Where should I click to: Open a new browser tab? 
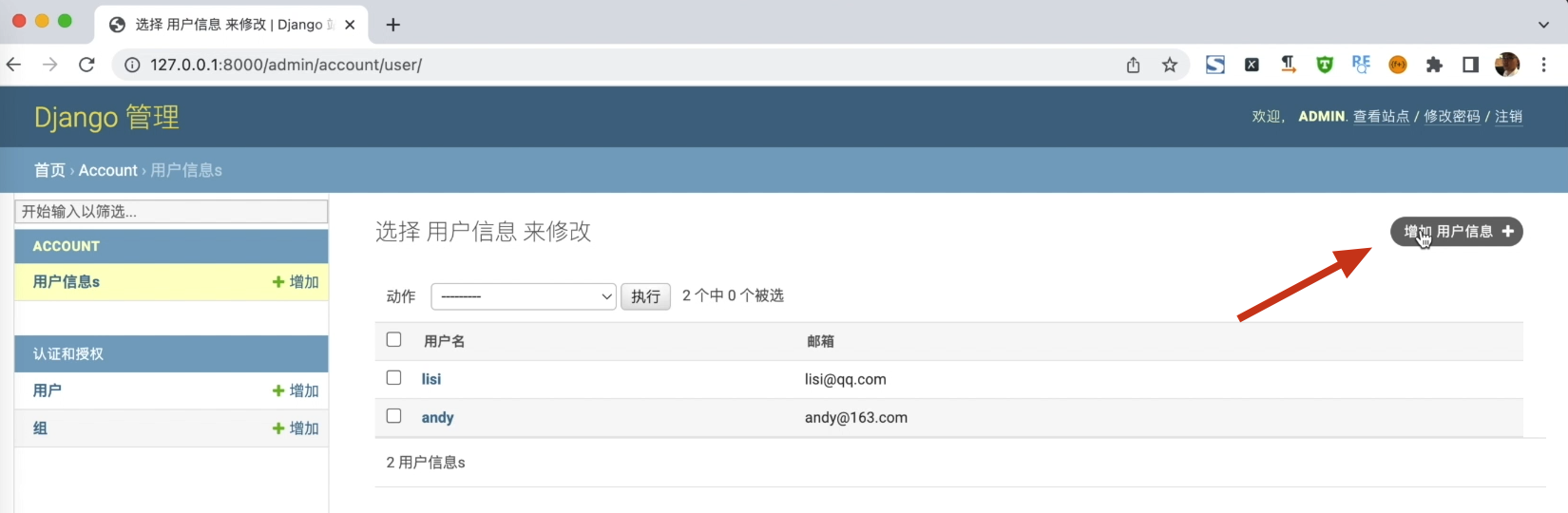(x=392, y=25)
